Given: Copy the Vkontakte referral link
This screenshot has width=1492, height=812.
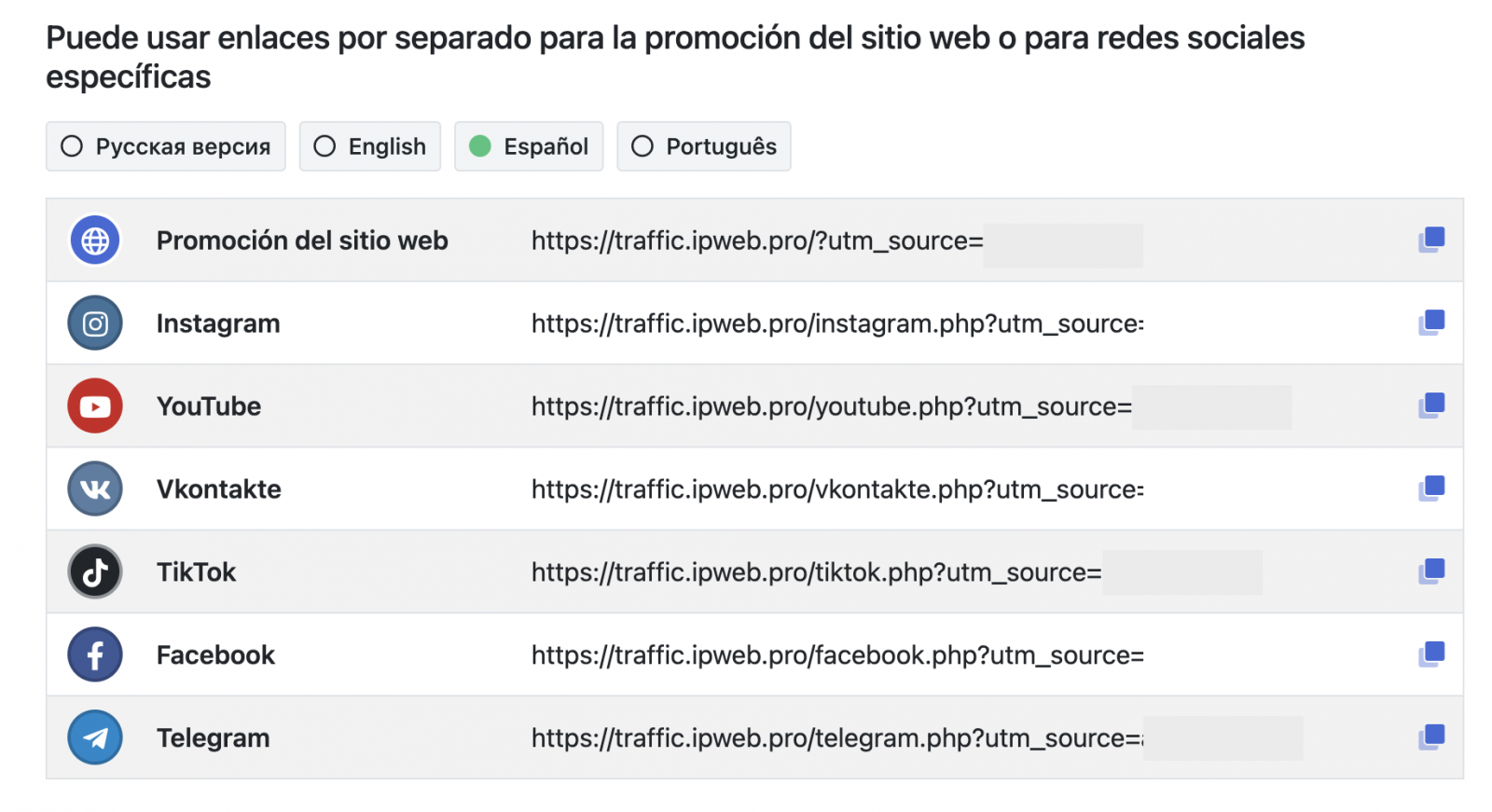Looking at the screenshot, I should [1430, 489].
